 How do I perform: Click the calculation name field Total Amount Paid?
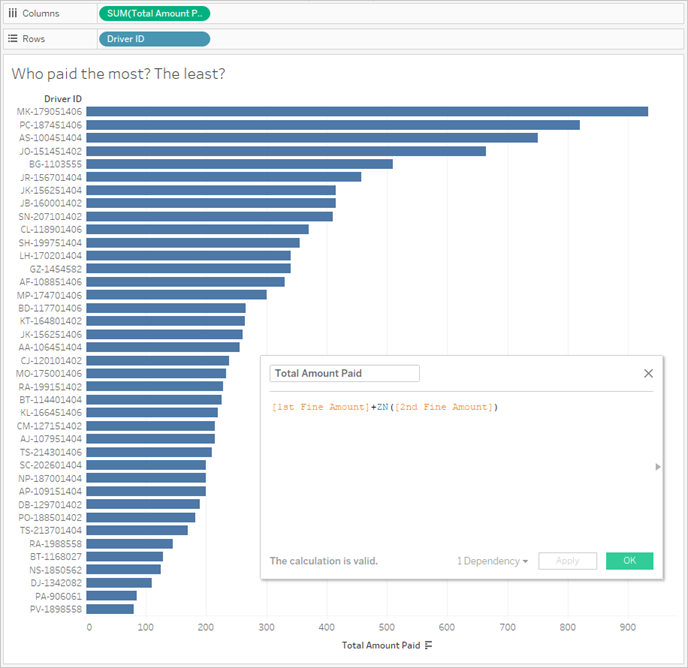[344, 373]
